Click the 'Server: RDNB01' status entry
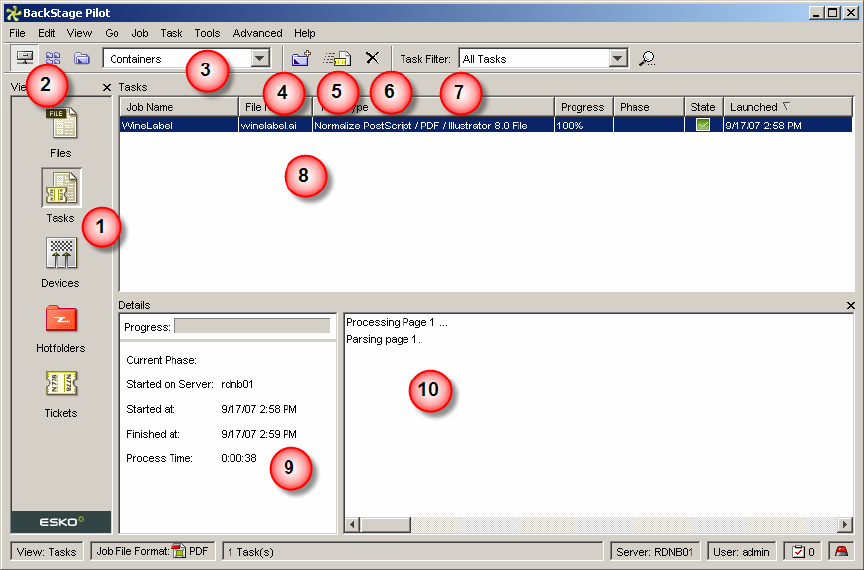The width and height of the screenshot is (864, 570). coord(655,551)
